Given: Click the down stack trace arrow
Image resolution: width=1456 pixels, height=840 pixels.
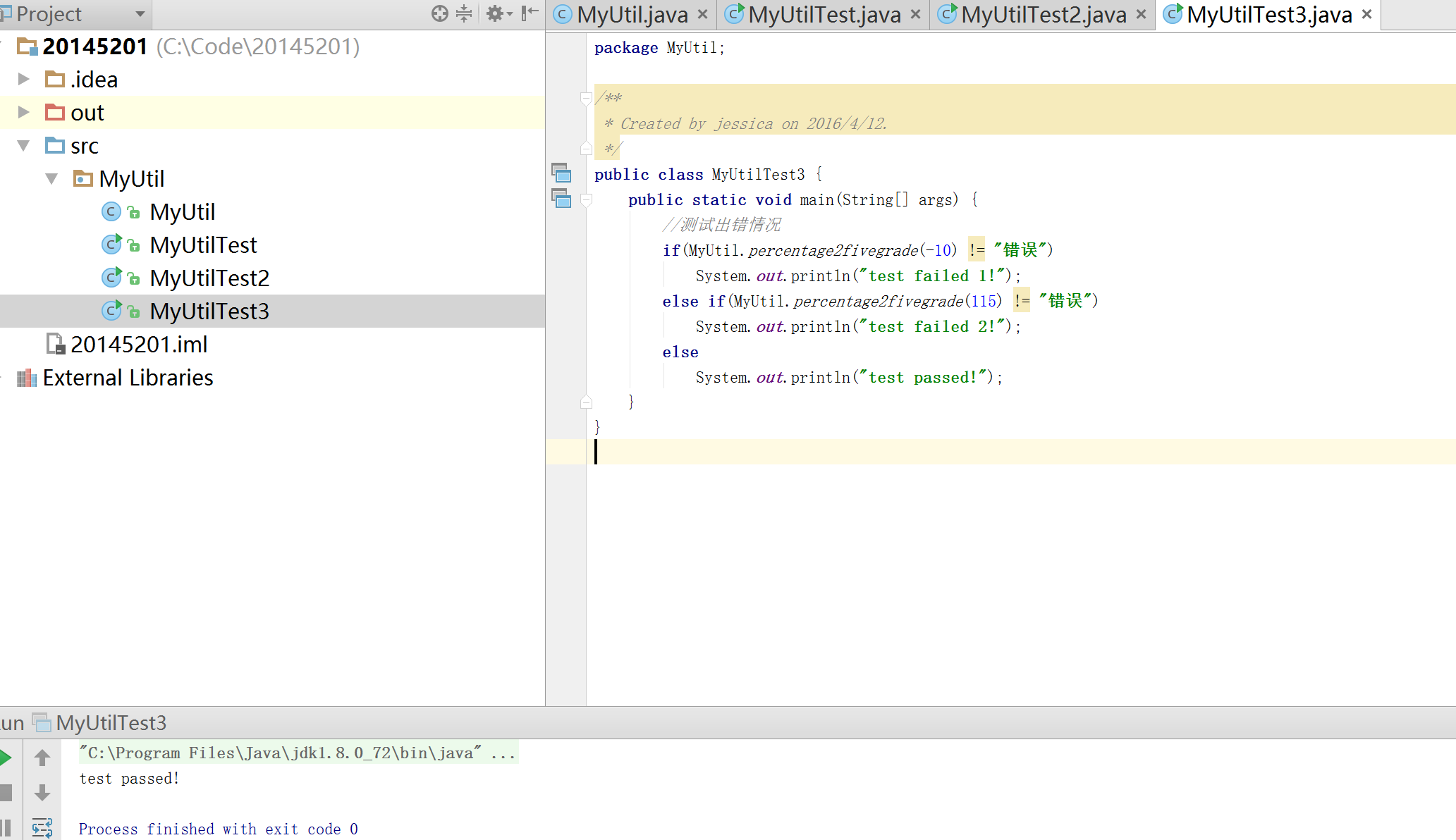Looking at the screenshot, I should tap(42, 793).
